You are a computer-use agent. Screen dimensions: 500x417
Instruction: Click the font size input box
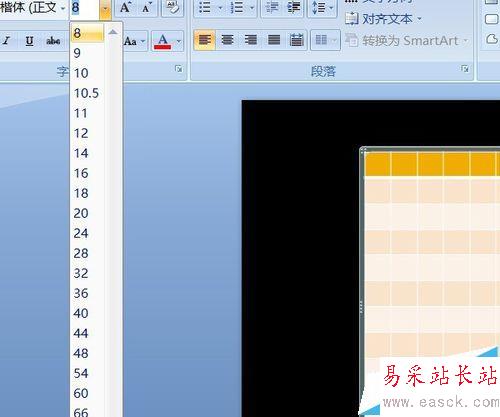[85, 8]
